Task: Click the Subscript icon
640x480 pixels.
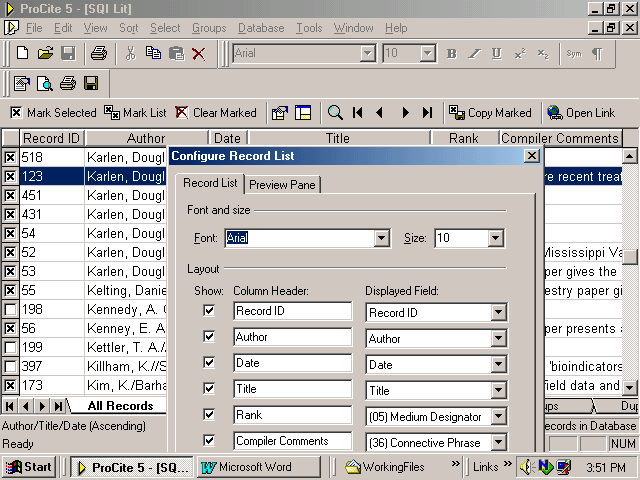Action: click(543, 53)
